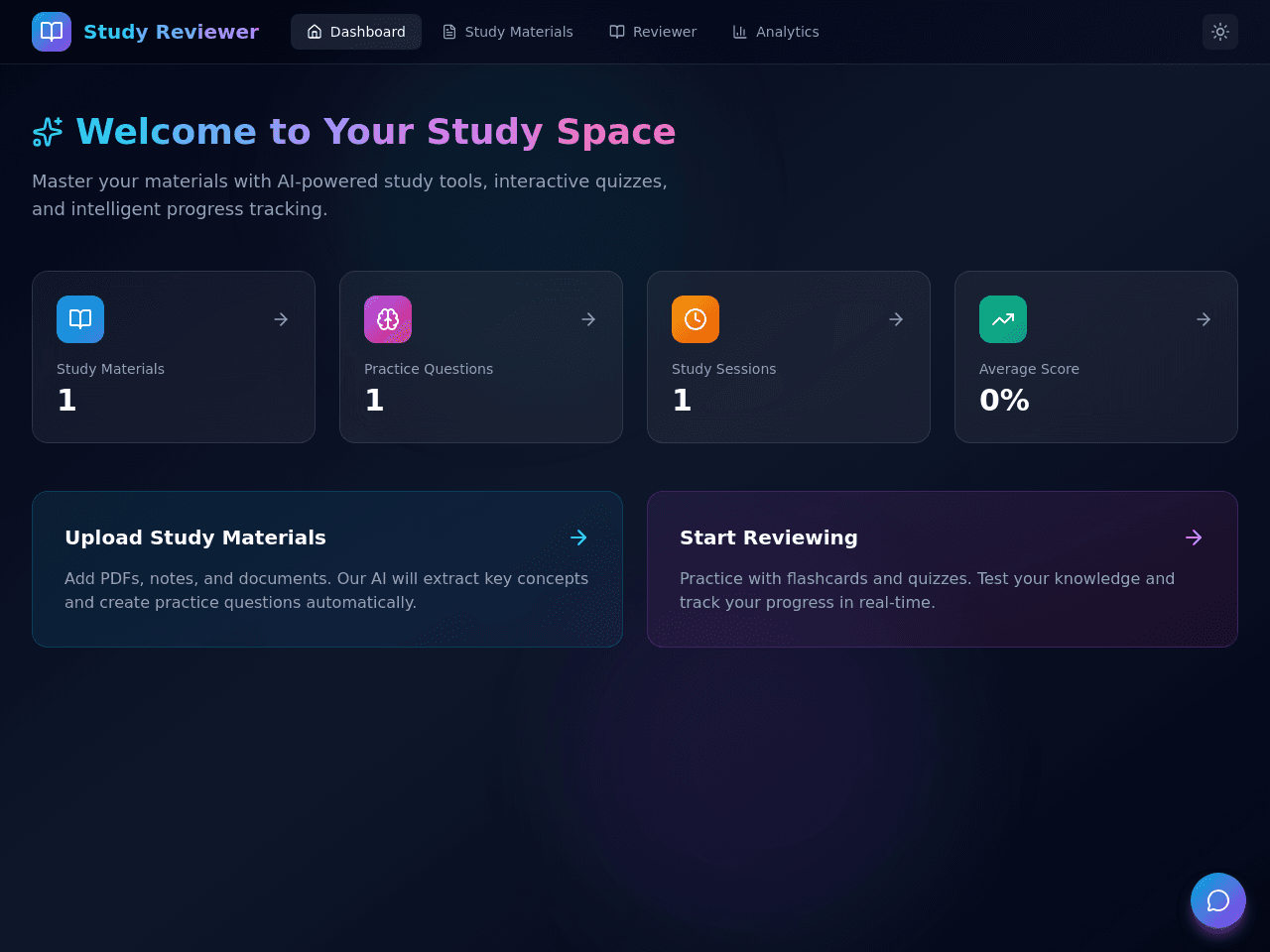This screenshot has width=1270, height=952.
Task: Toggle light theme with the sun icon
Action: [x=1220, y=32]
